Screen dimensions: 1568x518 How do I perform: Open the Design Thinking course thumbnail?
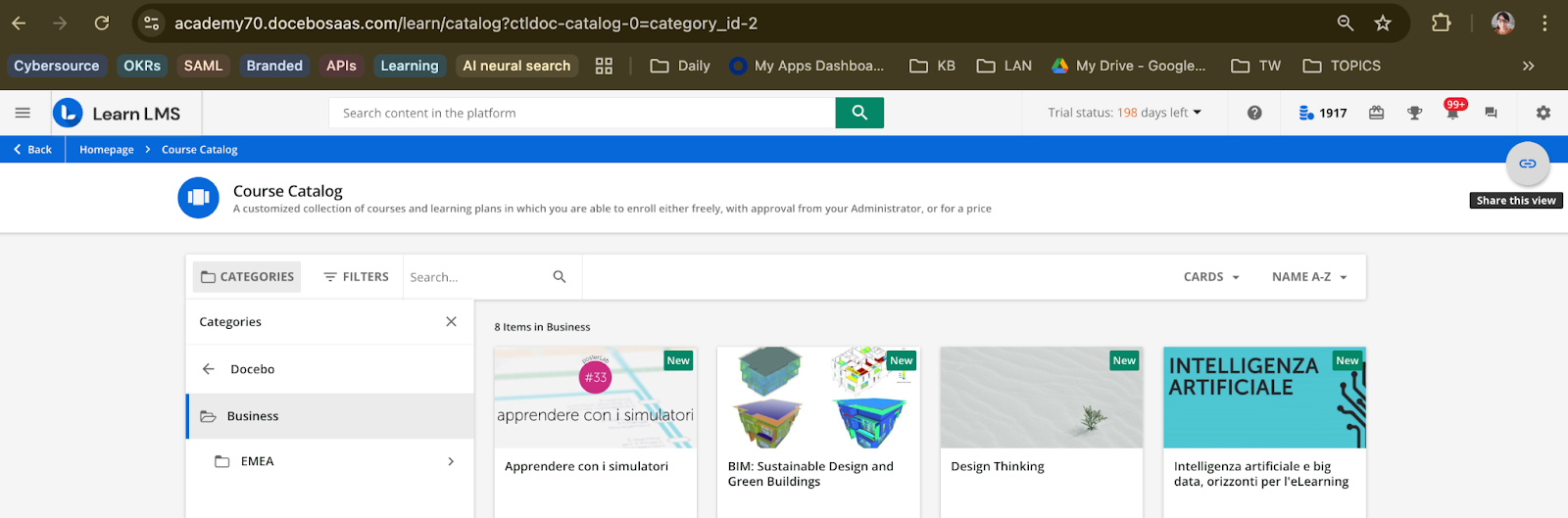click(1041, 398)
